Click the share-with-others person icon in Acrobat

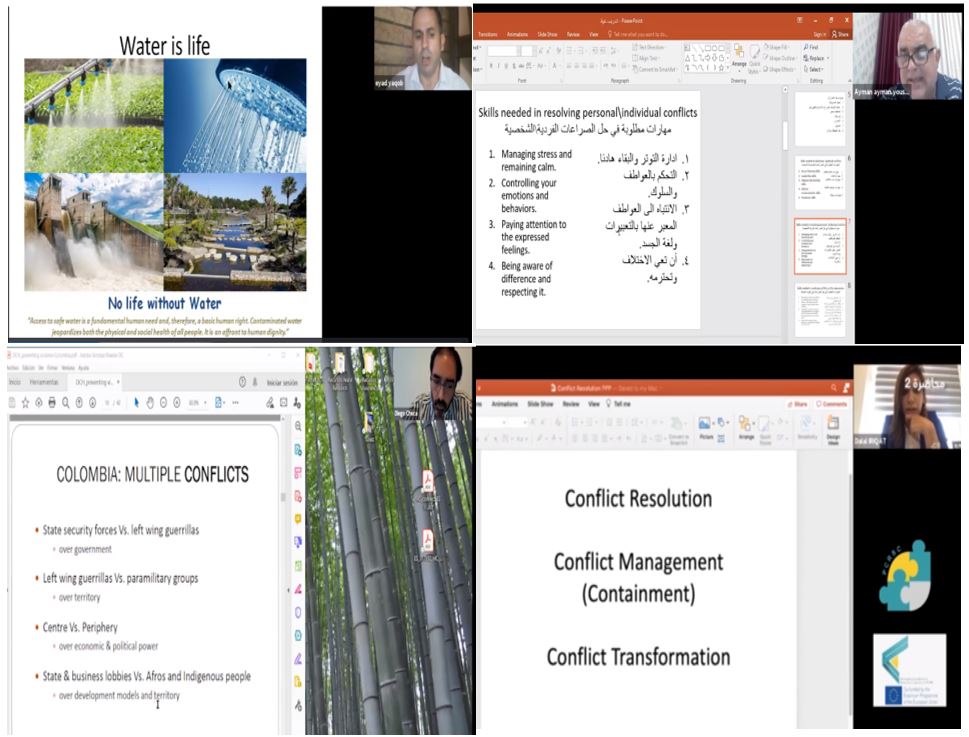click(x=297, y=403)
